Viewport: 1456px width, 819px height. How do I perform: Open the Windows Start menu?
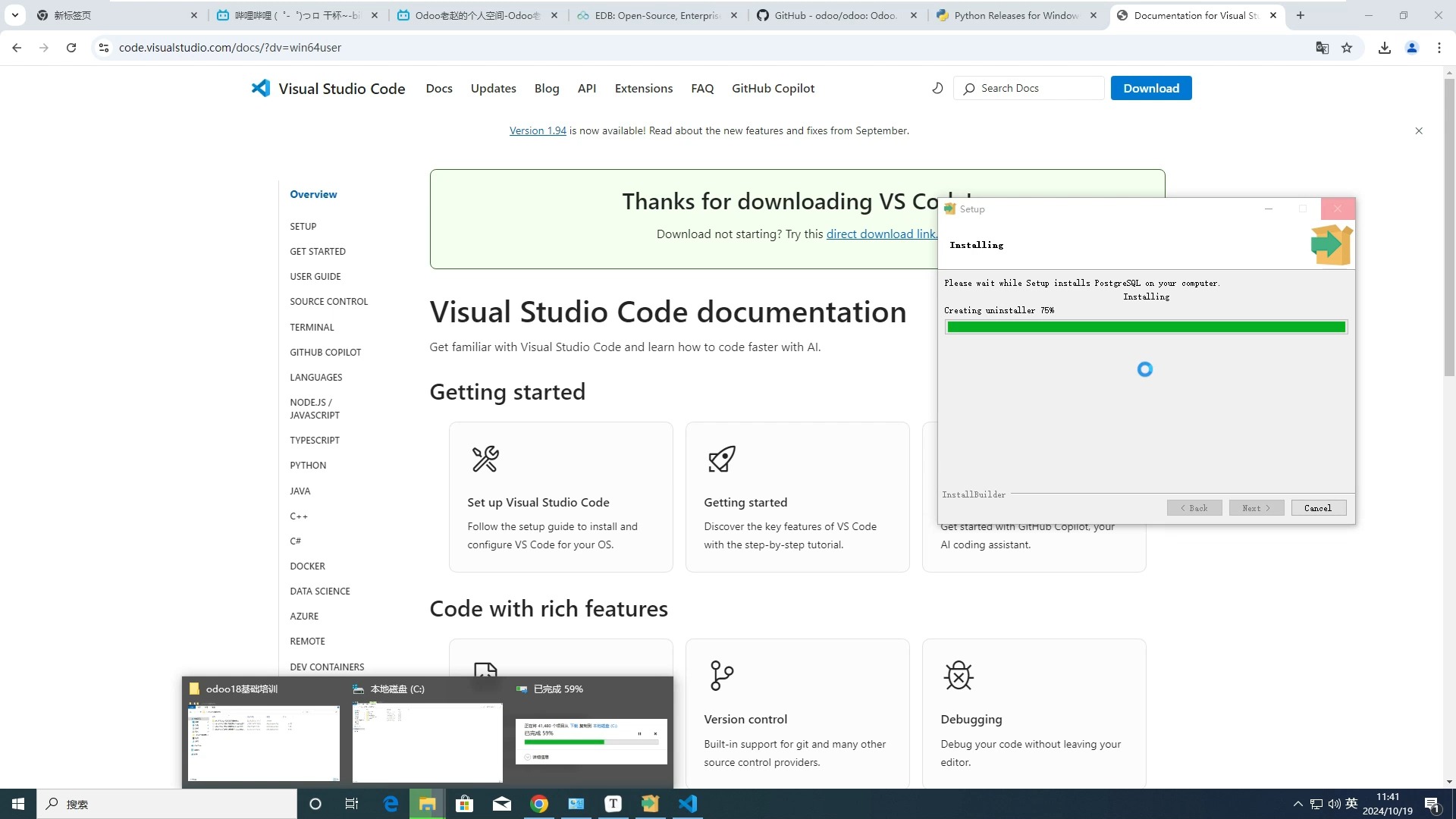(x=18, y=804)
